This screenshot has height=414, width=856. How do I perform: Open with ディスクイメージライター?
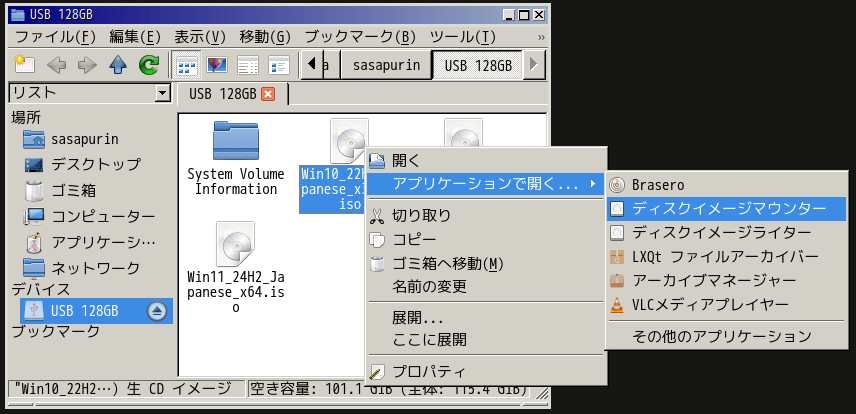[x=727, y=233]
